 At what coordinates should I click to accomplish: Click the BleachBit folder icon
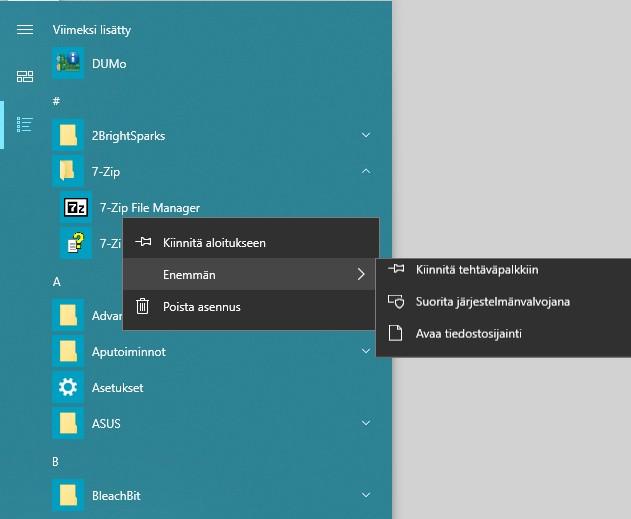(x=68, y=495)
